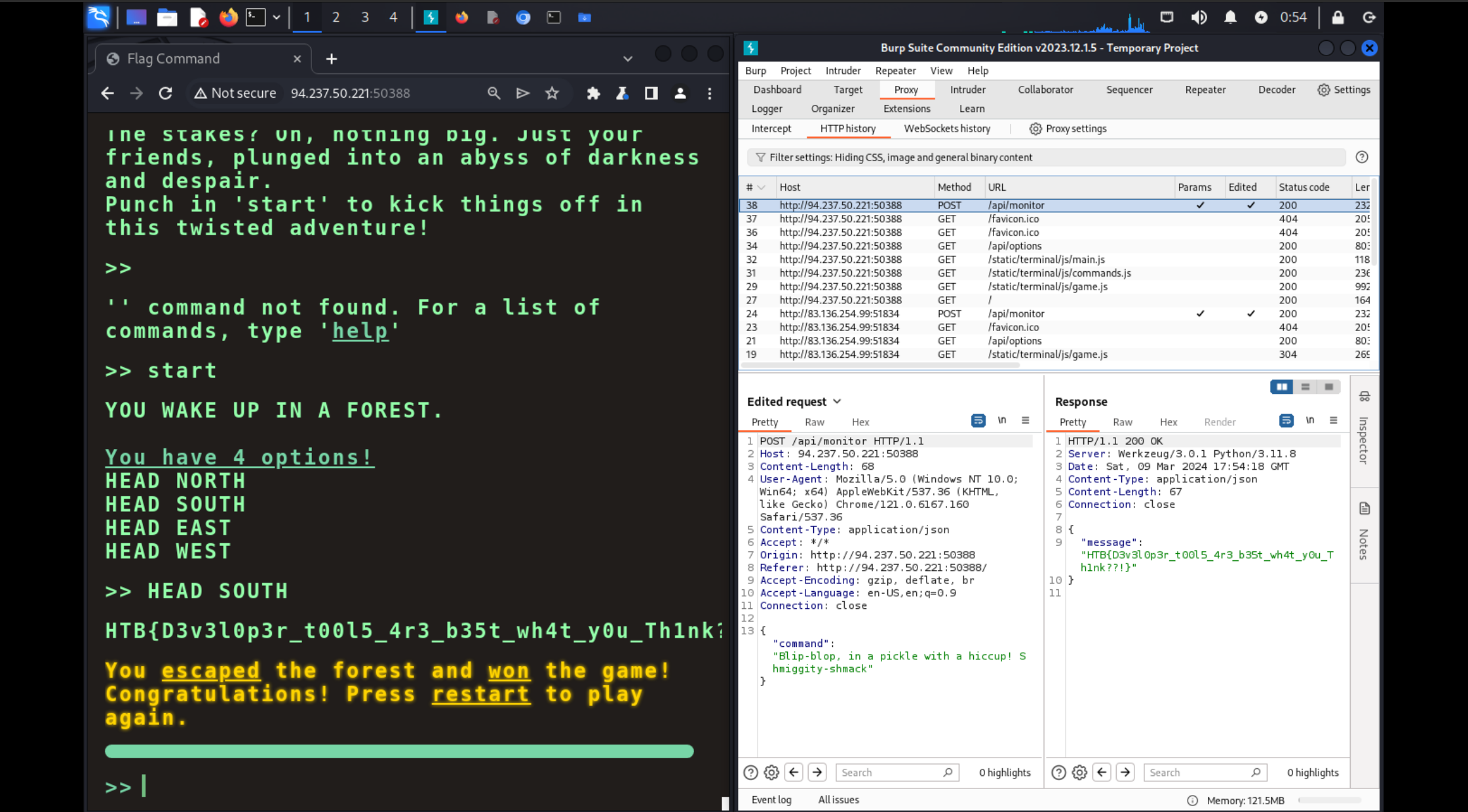Open the Burp Suite taskbar window button

431,18
